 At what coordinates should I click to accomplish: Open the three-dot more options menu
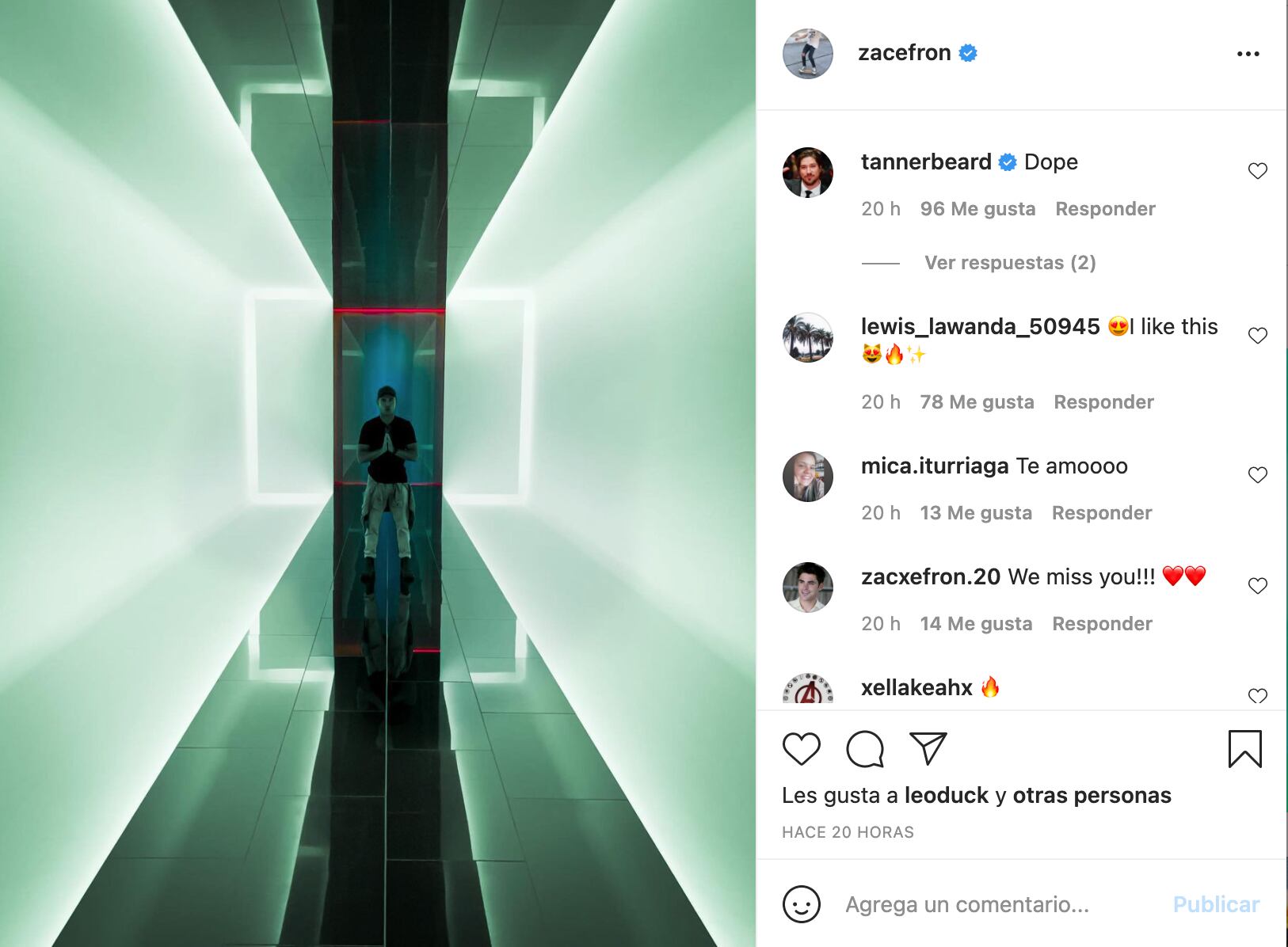[1248, 54]
